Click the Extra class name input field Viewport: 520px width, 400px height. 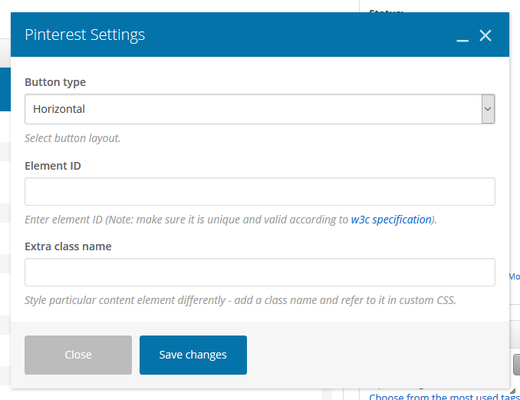[x=260, y=272]
